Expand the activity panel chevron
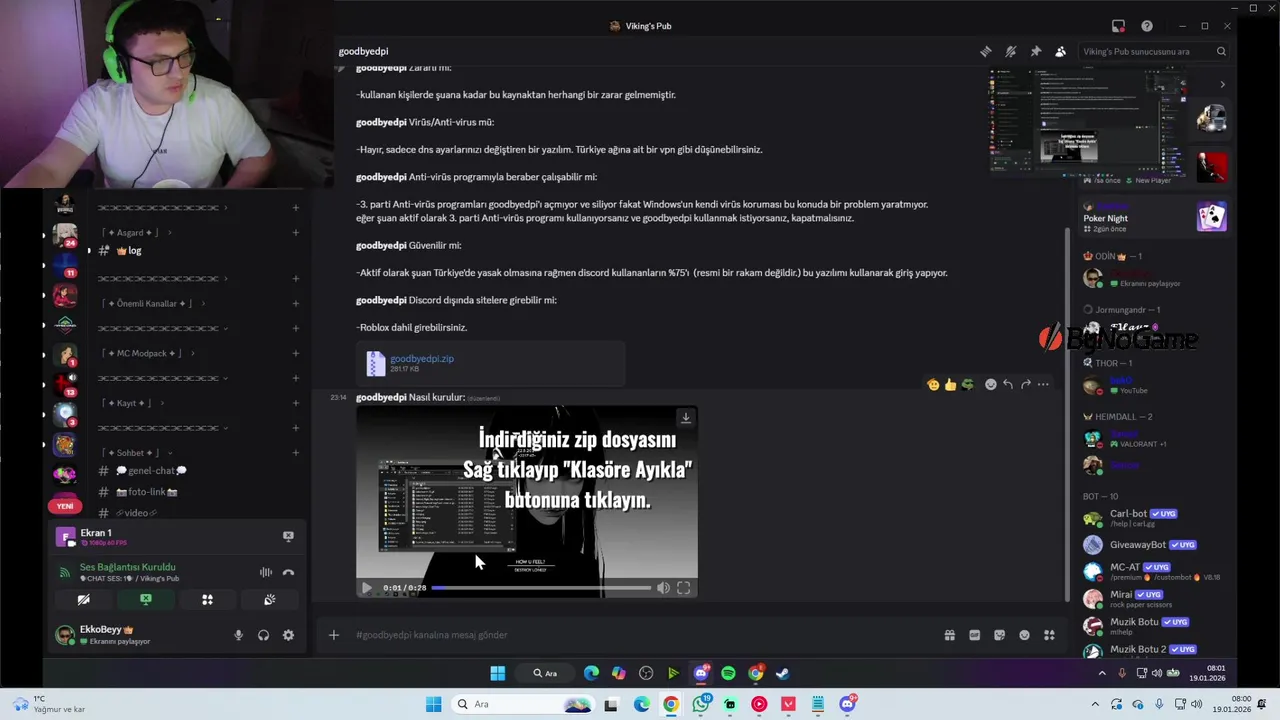This screenshot has height=720, width=1280. (1221, 84)
